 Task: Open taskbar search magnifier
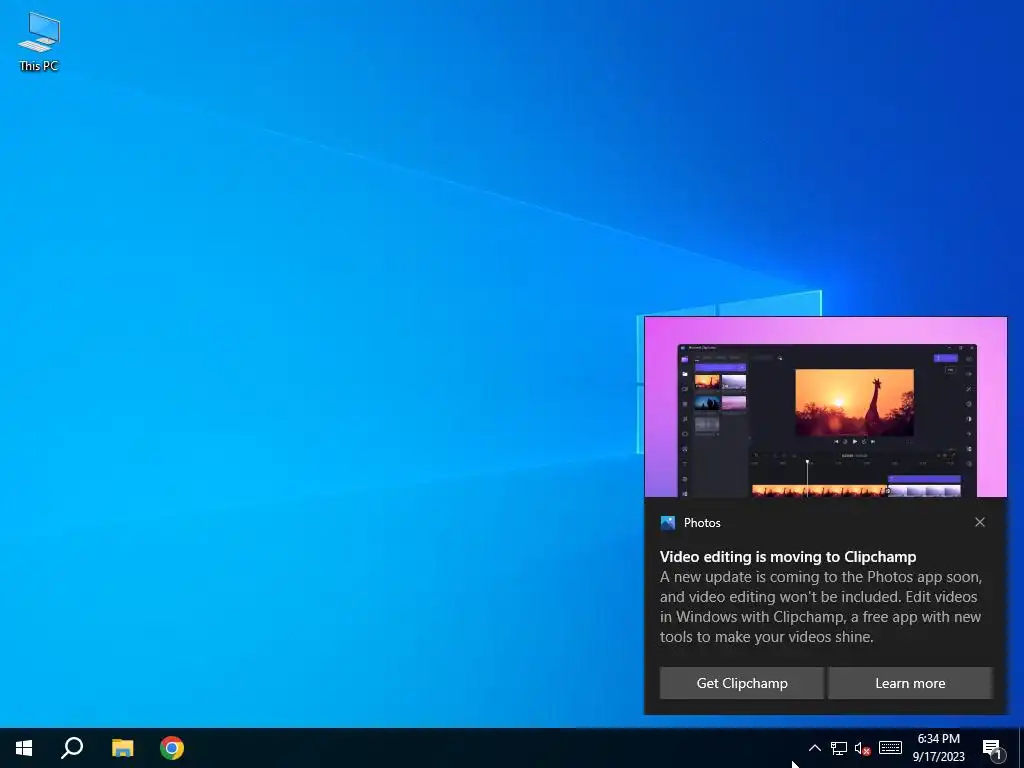click(72, 748)
